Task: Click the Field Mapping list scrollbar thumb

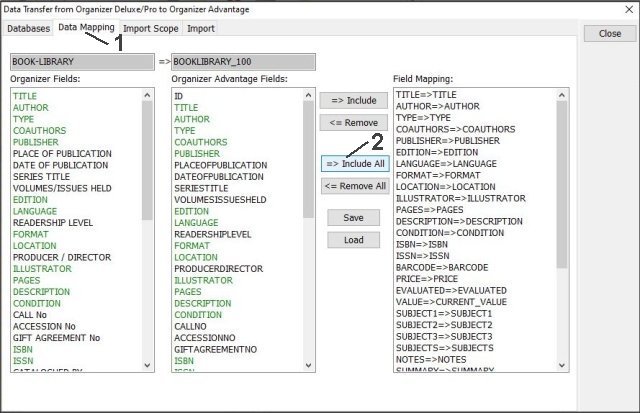Action: tap(562, 184)
